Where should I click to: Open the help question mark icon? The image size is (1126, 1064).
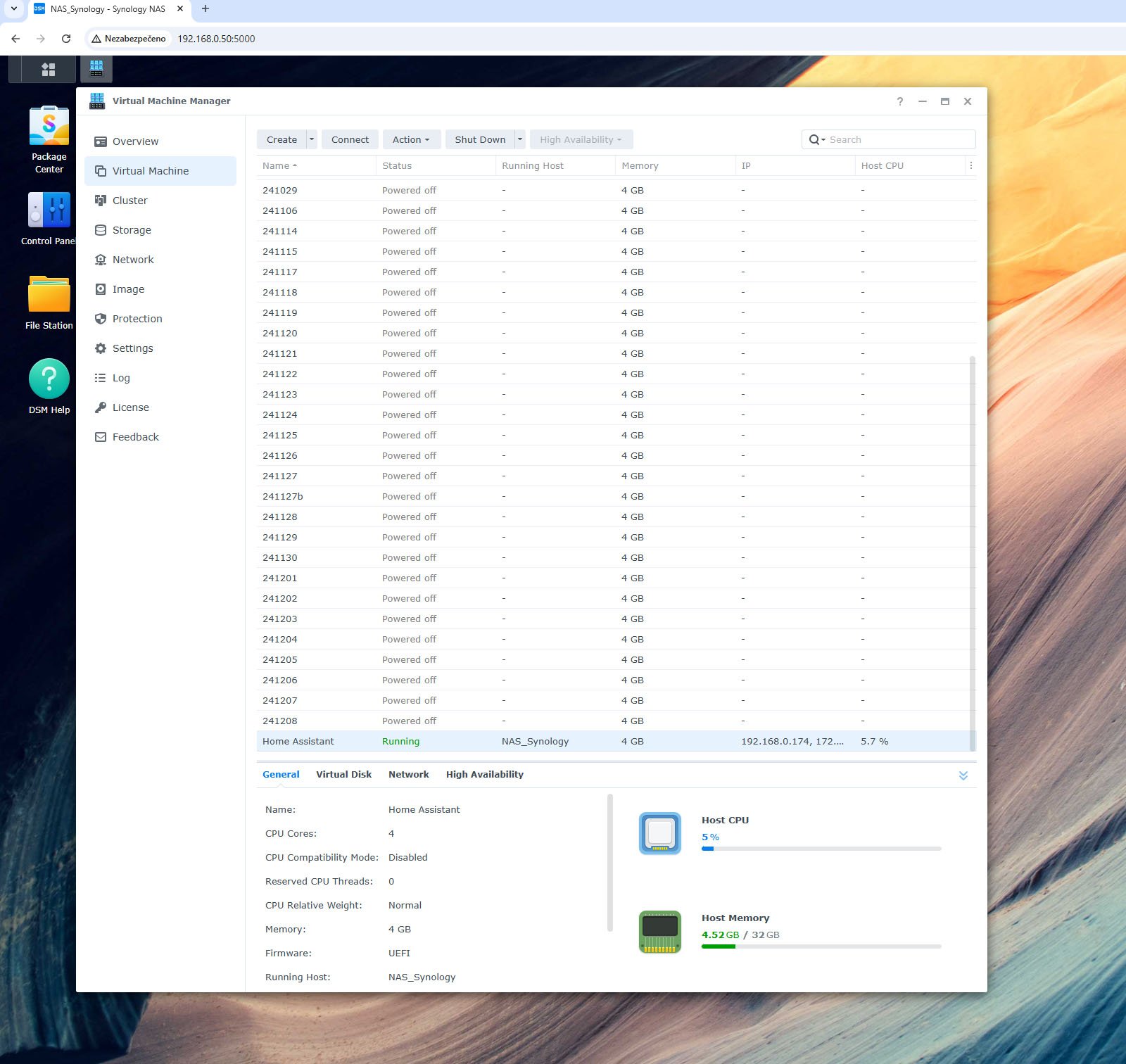click(899, 101)
